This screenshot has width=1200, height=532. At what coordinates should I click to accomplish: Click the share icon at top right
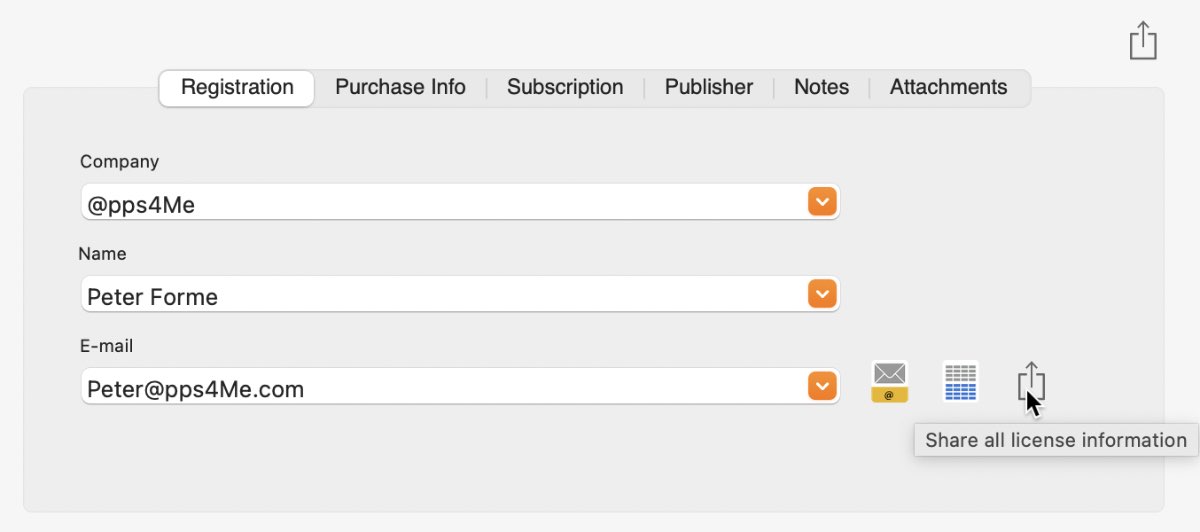1143,40
